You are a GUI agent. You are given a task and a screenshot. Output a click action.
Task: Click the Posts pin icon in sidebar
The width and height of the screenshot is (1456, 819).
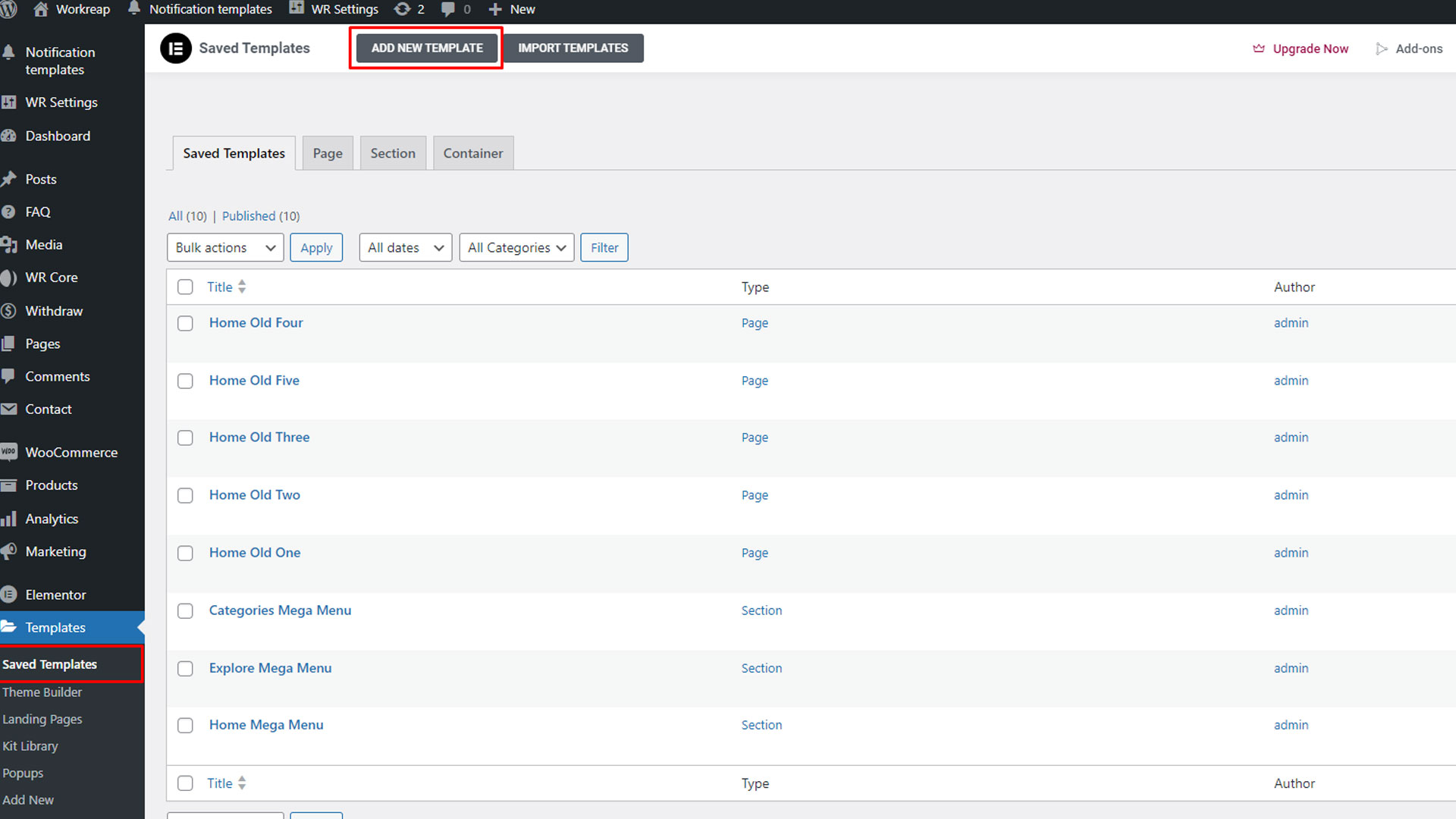click(9, 179)
